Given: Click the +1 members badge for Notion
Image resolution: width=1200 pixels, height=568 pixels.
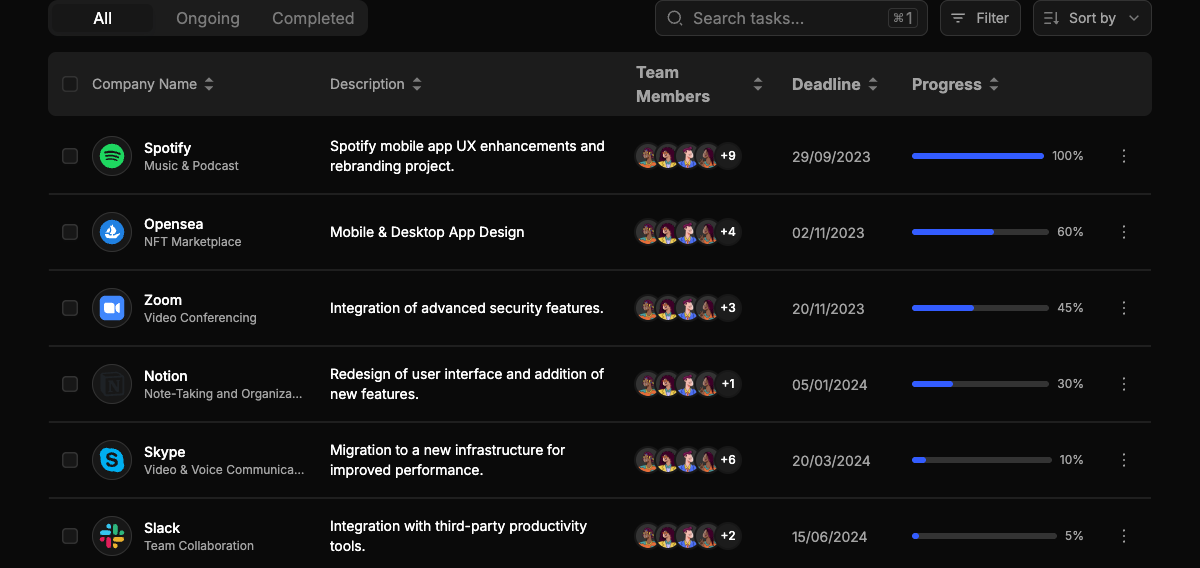Looking at the screenshot, I should point(728,384).
